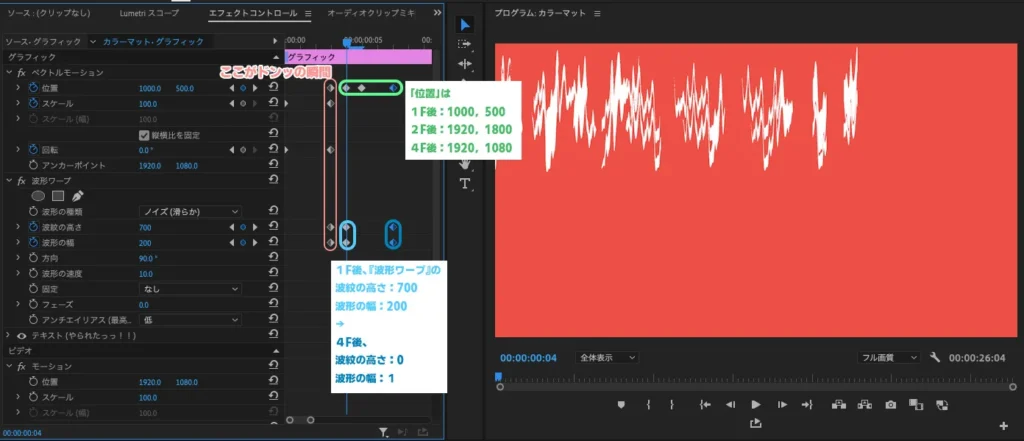Screen dimensions: 1024x441
Task: Toggle animation stopwatch for アンカーポイント
Action: (34, 165)
